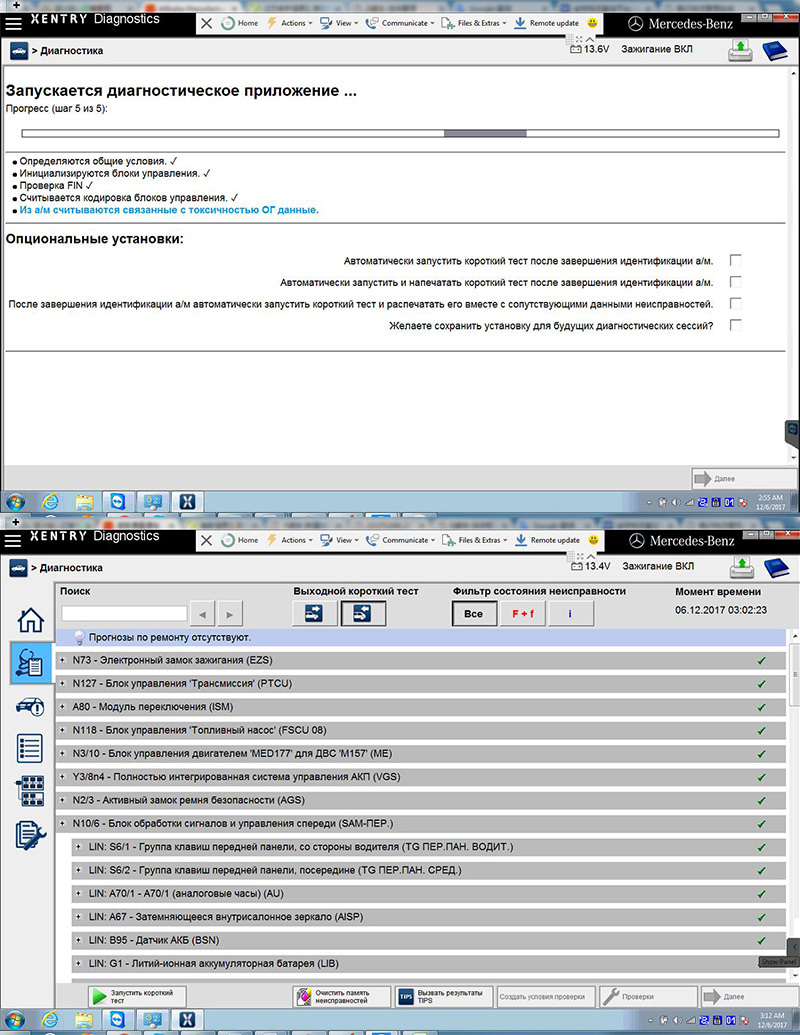Click smiley feedback icon, startup progress window toolbar

click(x=593, y=23)
